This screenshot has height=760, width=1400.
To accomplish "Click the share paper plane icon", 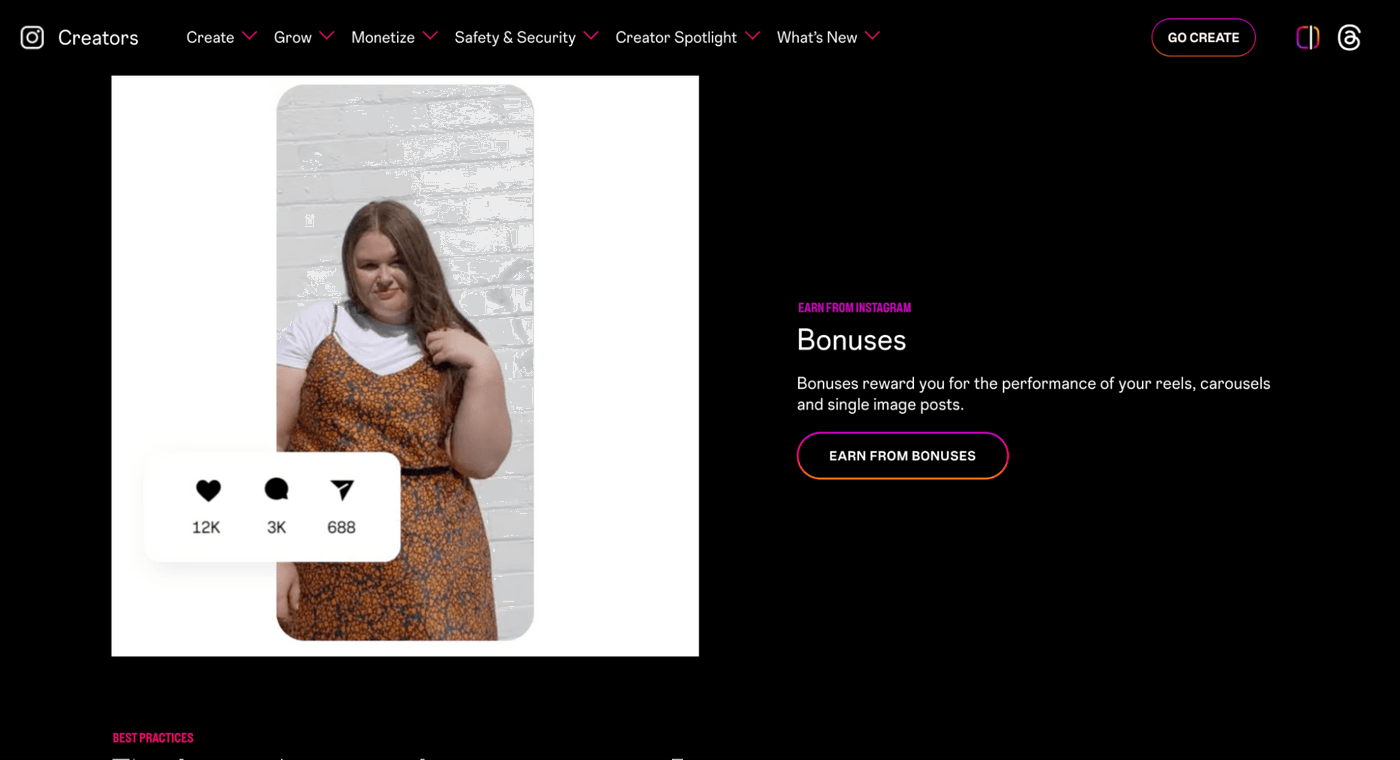I will tap(342, 489).
